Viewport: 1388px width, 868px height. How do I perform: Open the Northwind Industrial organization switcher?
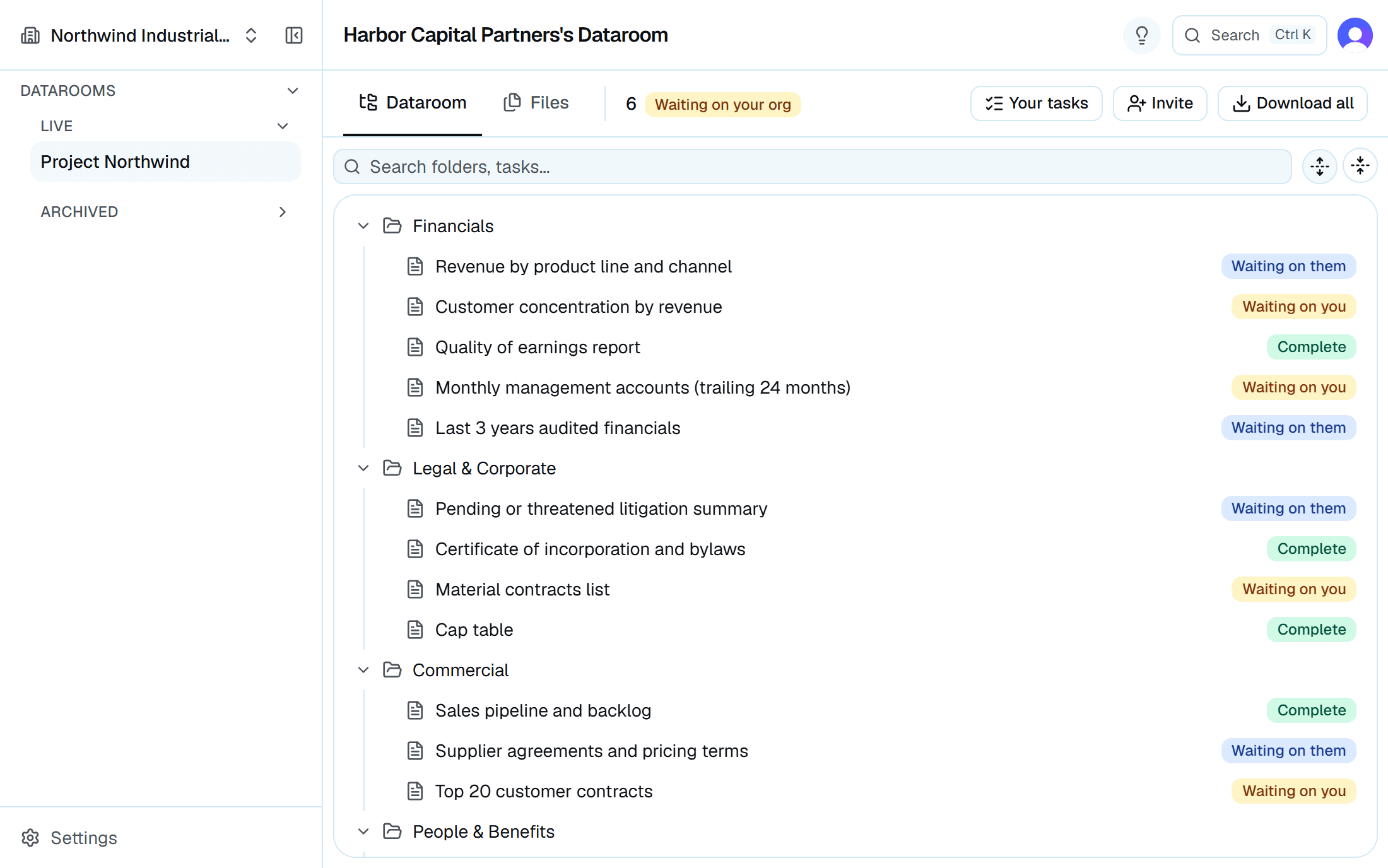[140, 35]
